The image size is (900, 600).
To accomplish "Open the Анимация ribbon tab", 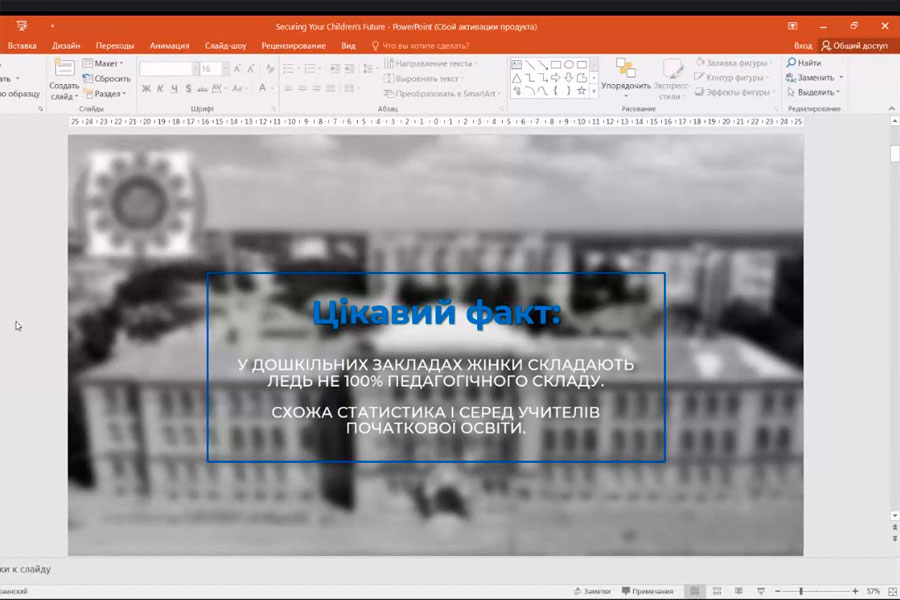I will click(169, 45).
